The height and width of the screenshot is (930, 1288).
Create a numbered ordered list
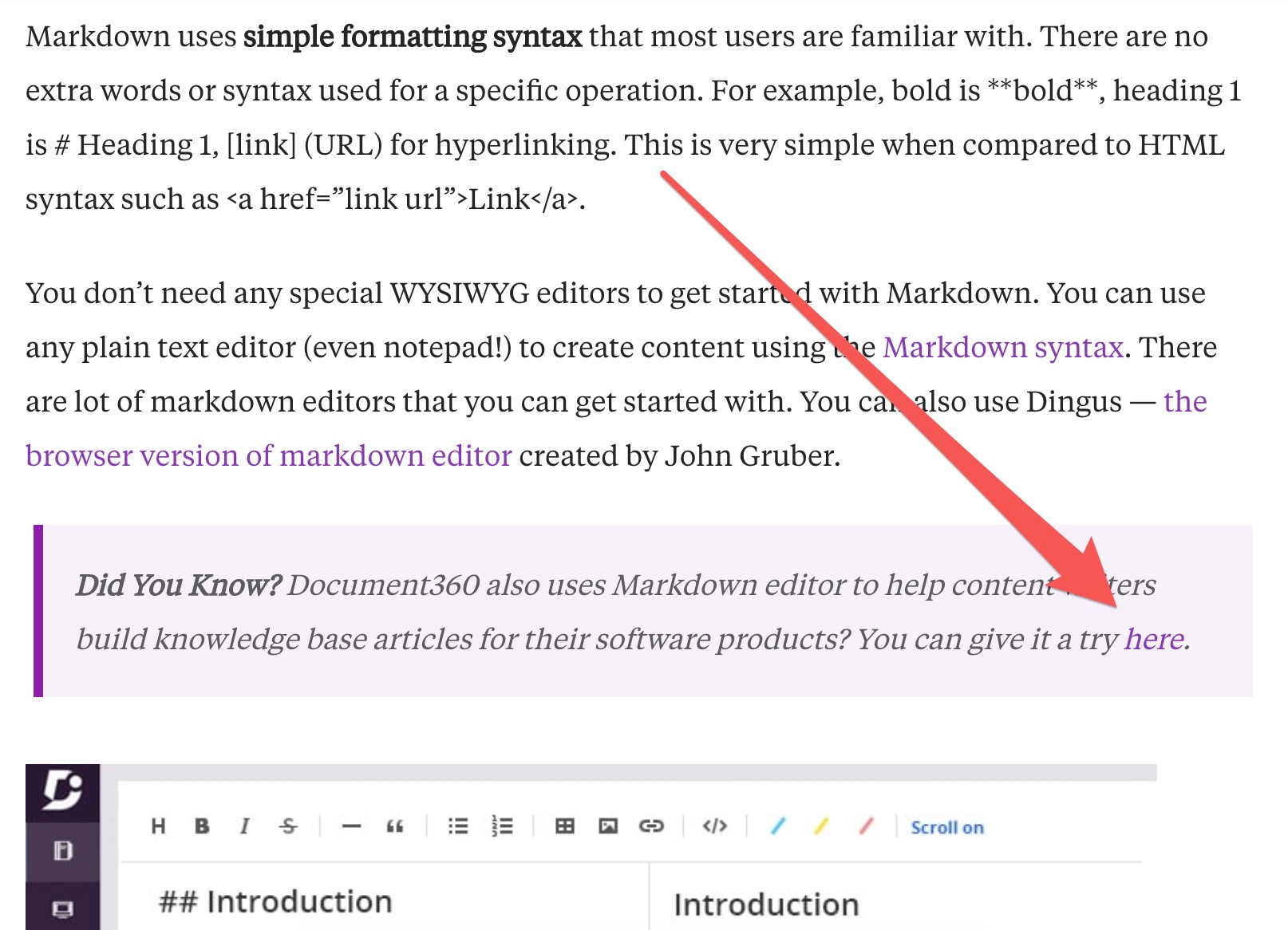coord(502,826)
